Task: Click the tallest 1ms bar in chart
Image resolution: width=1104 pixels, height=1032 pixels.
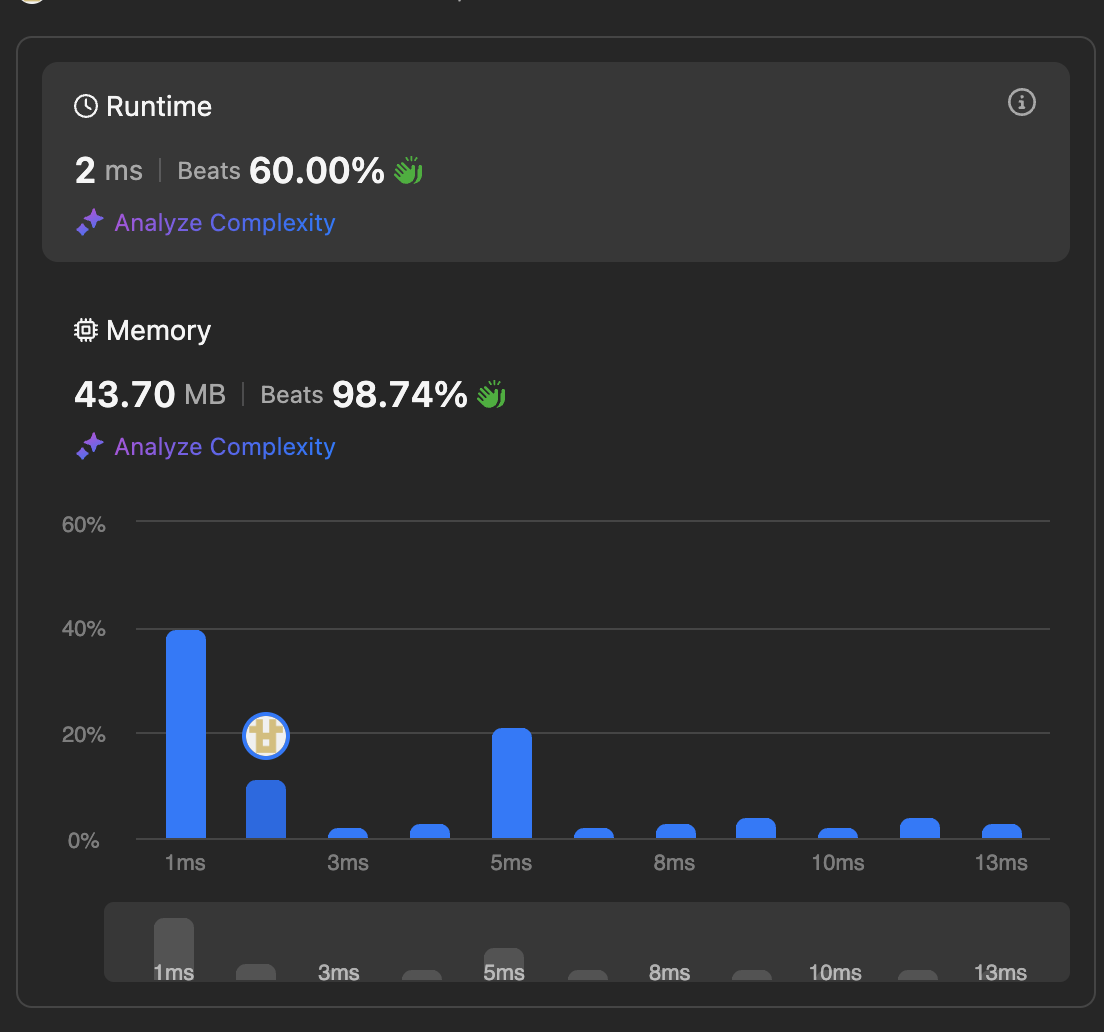Action: click(186, 734)
